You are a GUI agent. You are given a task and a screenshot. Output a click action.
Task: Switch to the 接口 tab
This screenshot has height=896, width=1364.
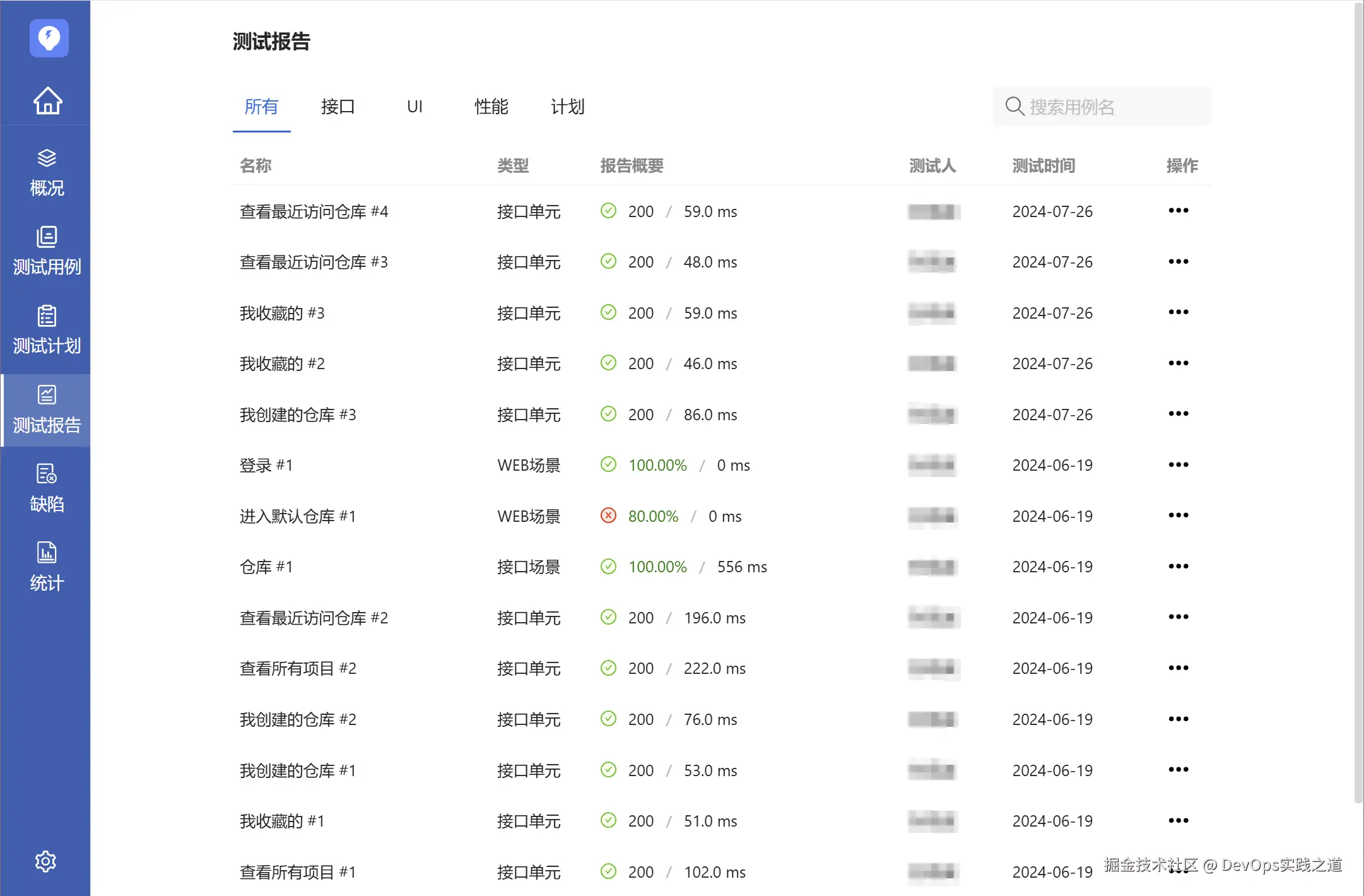pyautogui.click(x=338, y=107)
